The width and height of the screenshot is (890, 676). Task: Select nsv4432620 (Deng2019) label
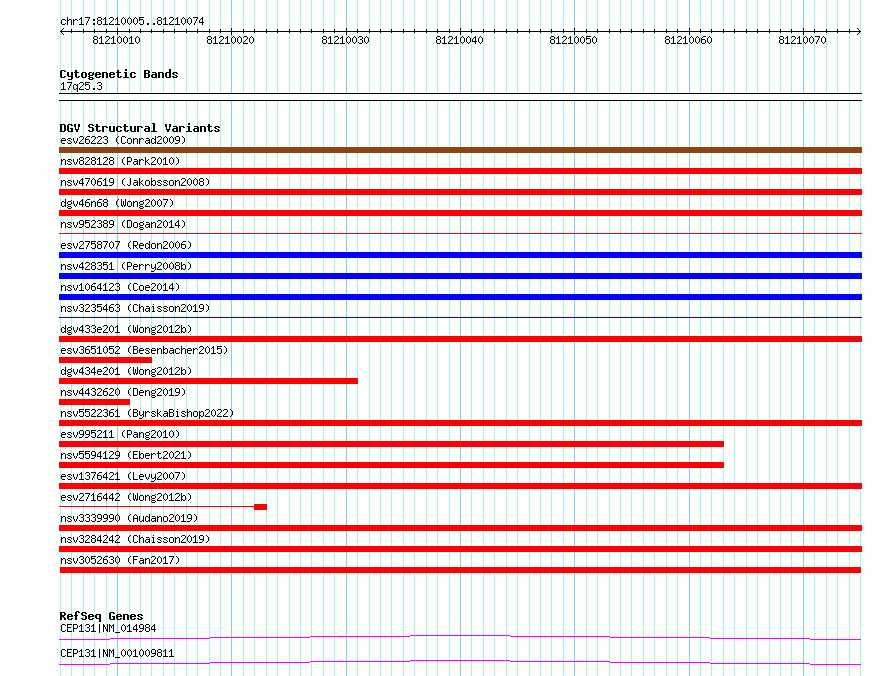tap(123, 392)
